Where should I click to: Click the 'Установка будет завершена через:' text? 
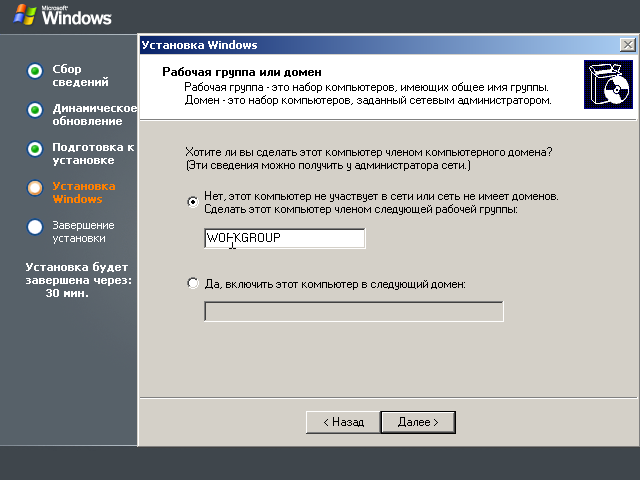(79, 273)
